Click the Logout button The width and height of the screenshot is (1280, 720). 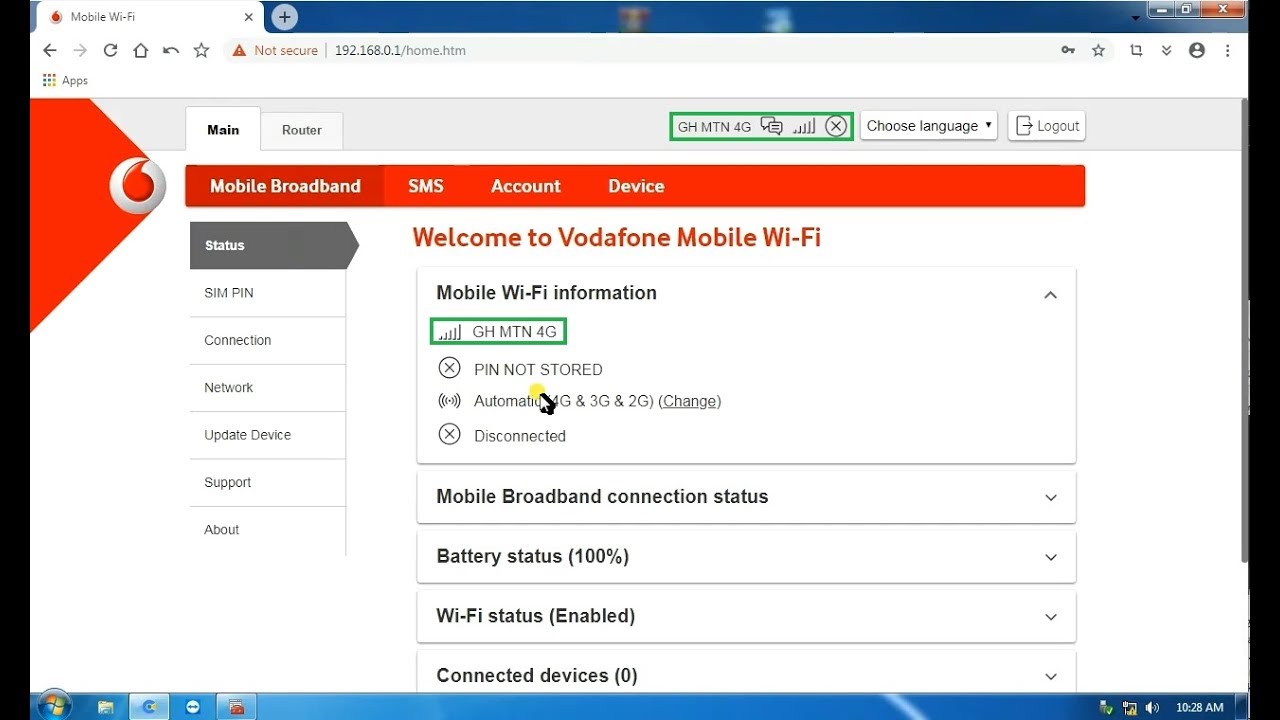1047,126
